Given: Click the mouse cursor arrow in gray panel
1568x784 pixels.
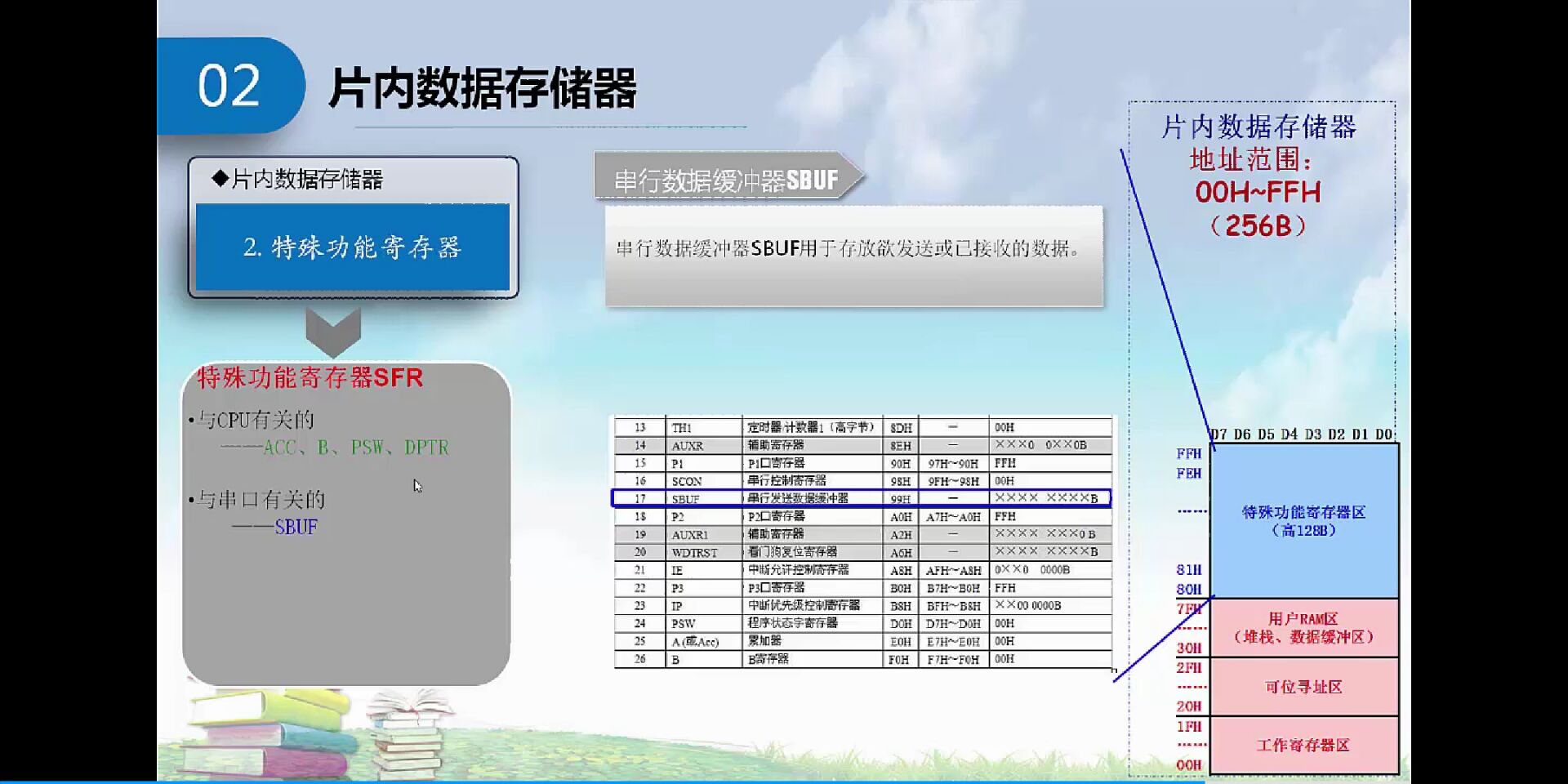Looking at the screenshot, I should point(416,484).
